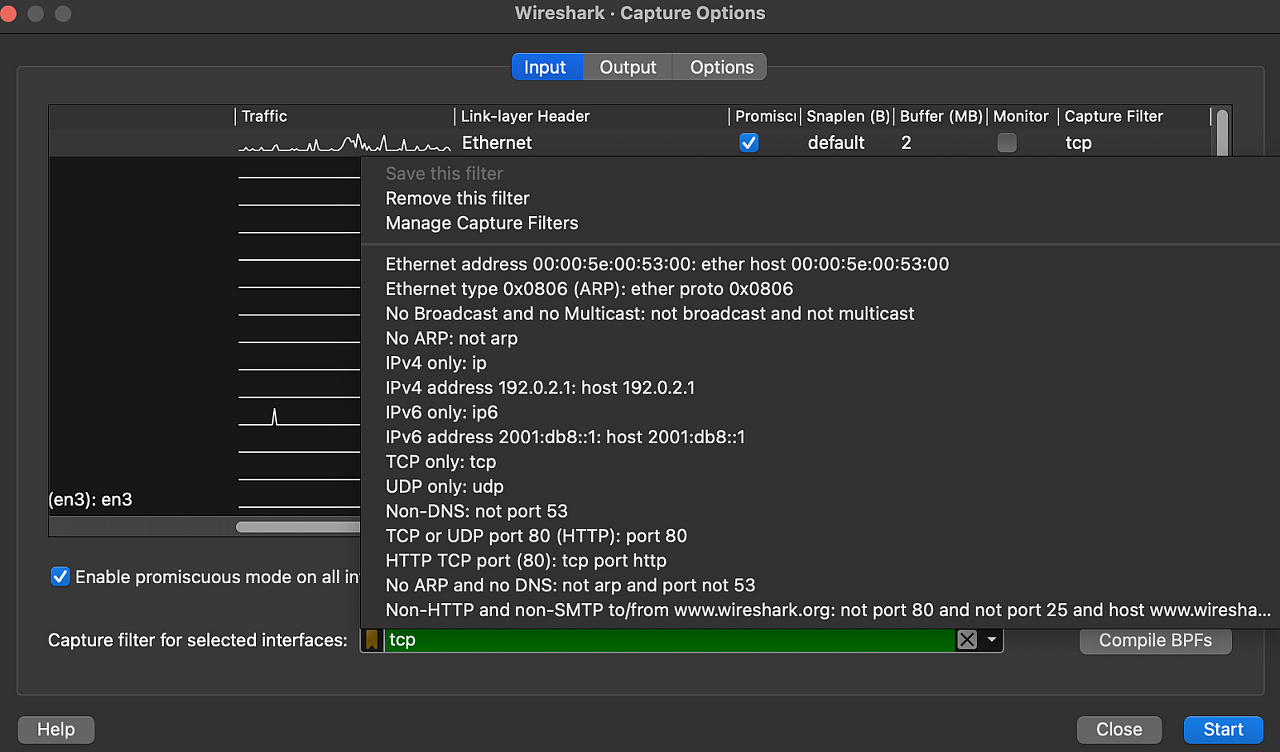1280x752 pixels.
Task: Select Ethernet type 0x0806 (ARP) filter
Action: 589,289
